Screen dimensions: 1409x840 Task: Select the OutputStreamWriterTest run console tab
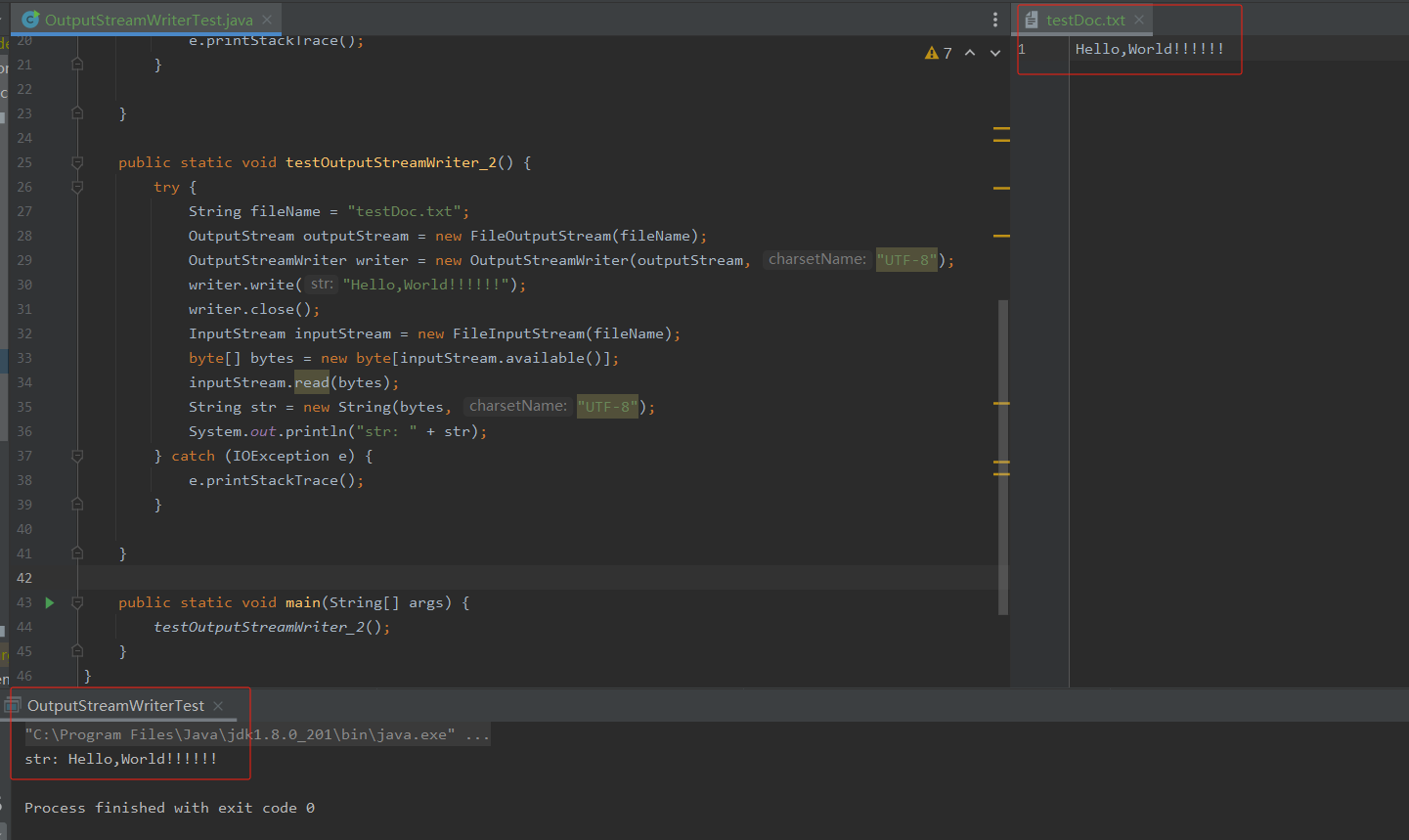coord(115,706)
